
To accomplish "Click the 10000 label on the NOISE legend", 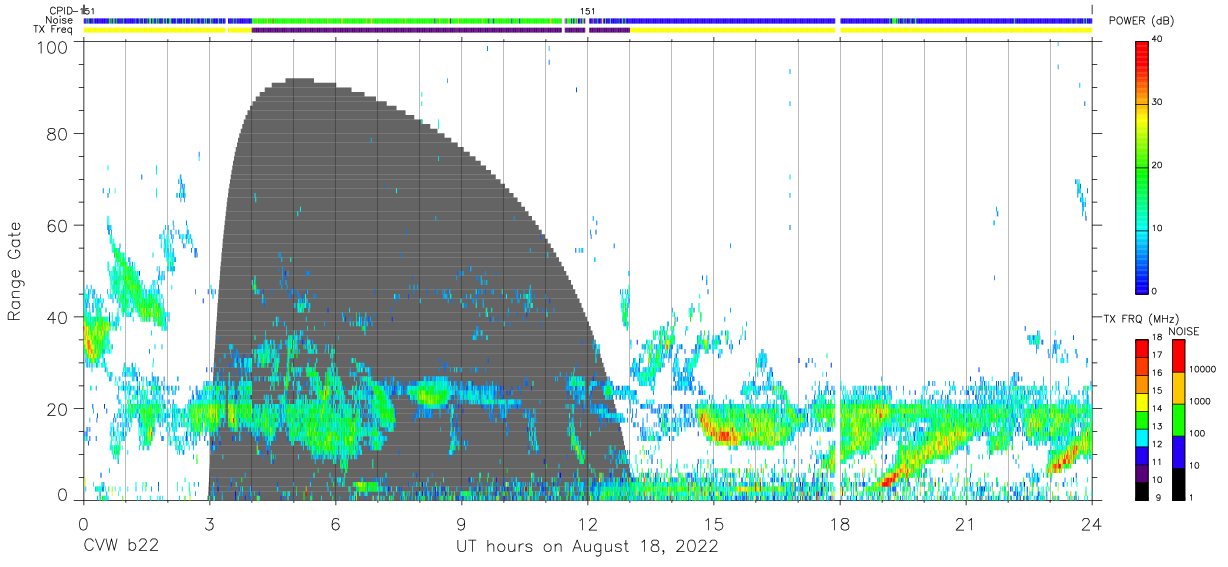I will click(x=1201, y=369).
